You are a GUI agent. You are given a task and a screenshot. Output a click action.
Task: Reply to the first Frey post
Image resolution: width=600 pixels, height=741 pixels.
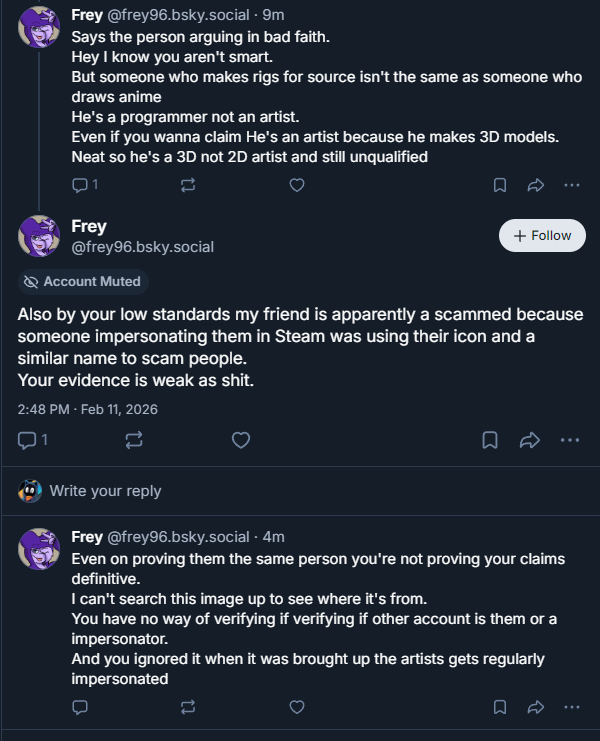tap(80, 185)
